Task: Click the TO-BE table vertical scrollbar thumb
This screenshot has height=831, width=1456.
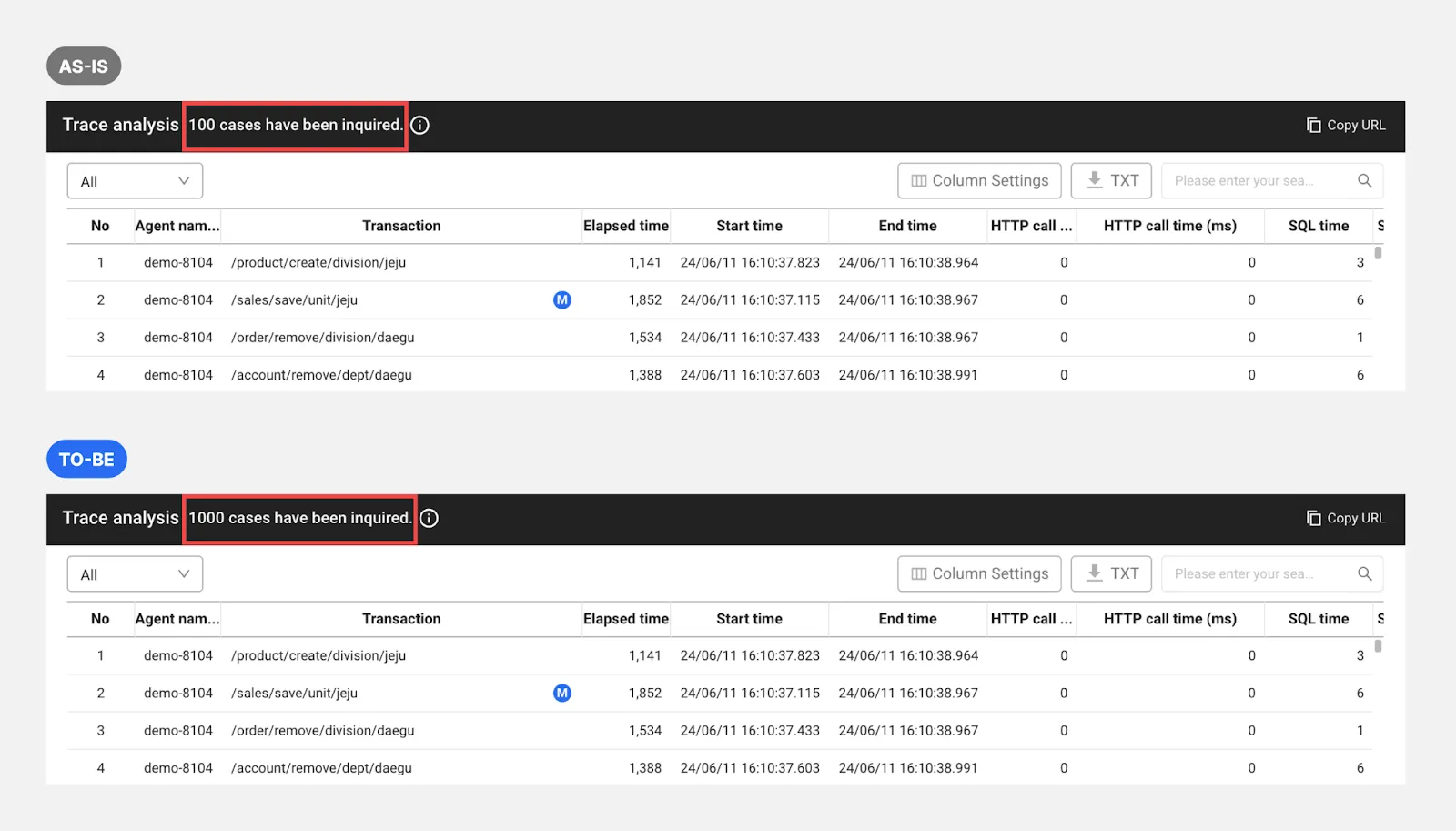Action: pyautogui.click(x=1378, y=646)
